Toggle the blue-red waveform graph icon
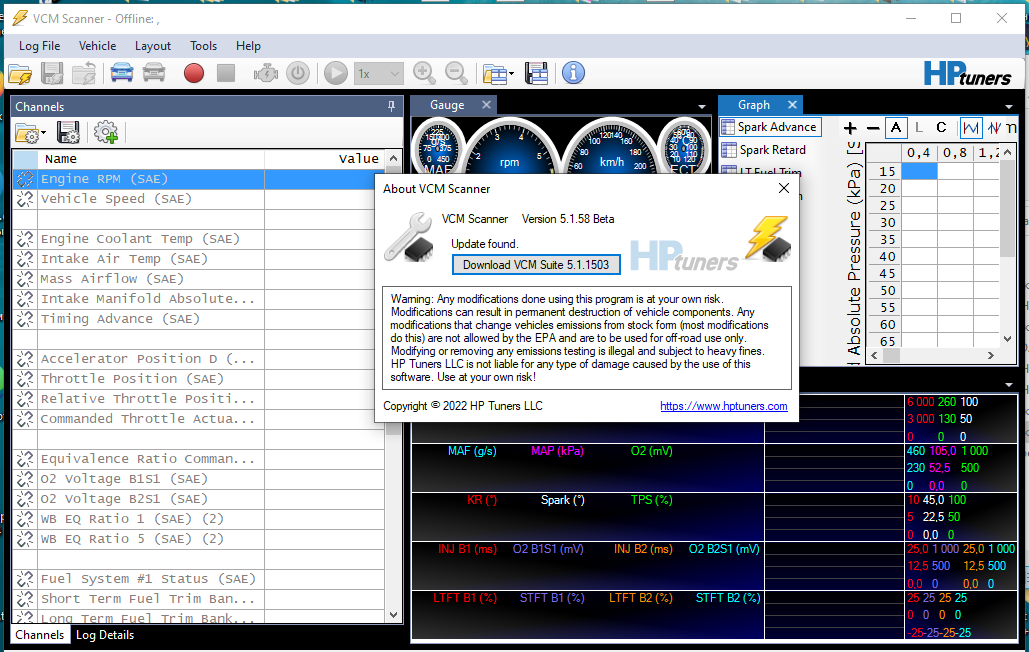This screenshot has height=652, width=1029. [x=994, y=128]
